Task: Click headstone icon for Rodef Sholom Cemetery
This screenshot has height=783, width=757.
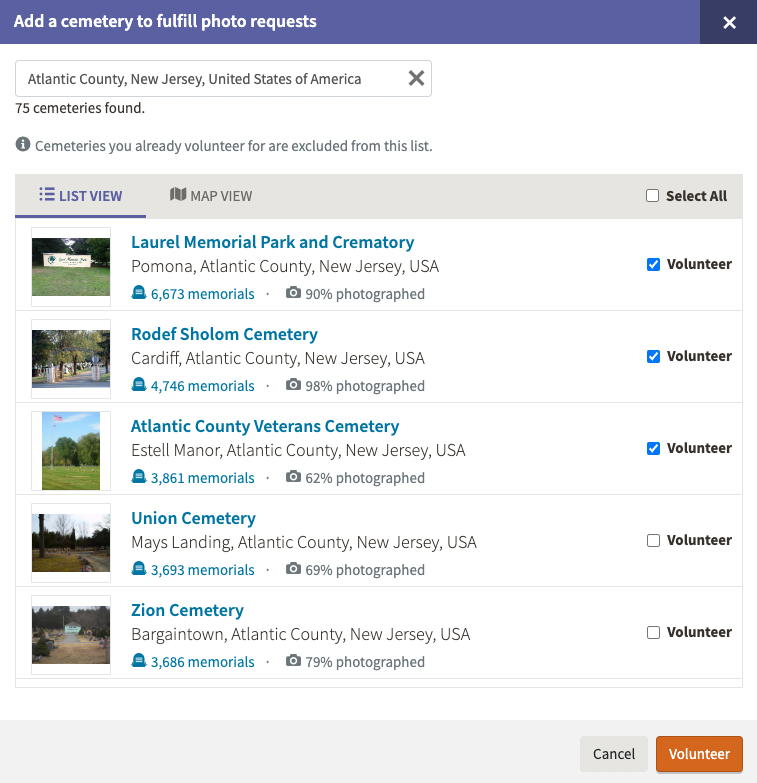Action: pyautogui.click(x=139, y=385)
